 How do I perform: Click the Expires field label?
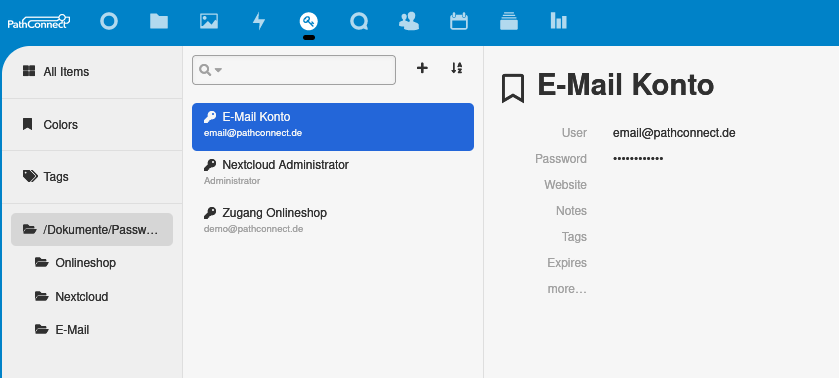pos(567,263)
